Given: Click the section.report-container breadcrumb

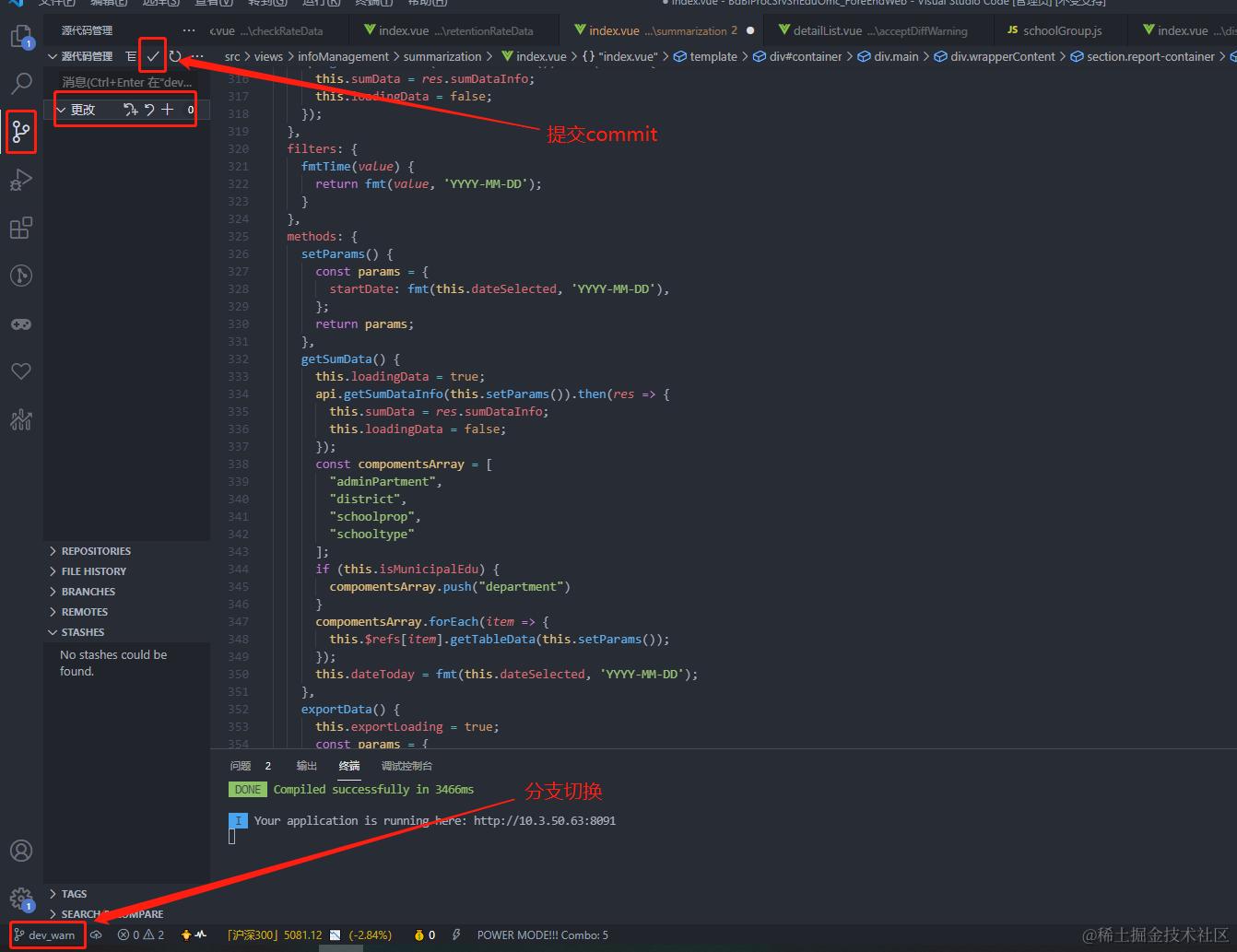Looking at the screenshot, I should click(x=1143, y=56).
